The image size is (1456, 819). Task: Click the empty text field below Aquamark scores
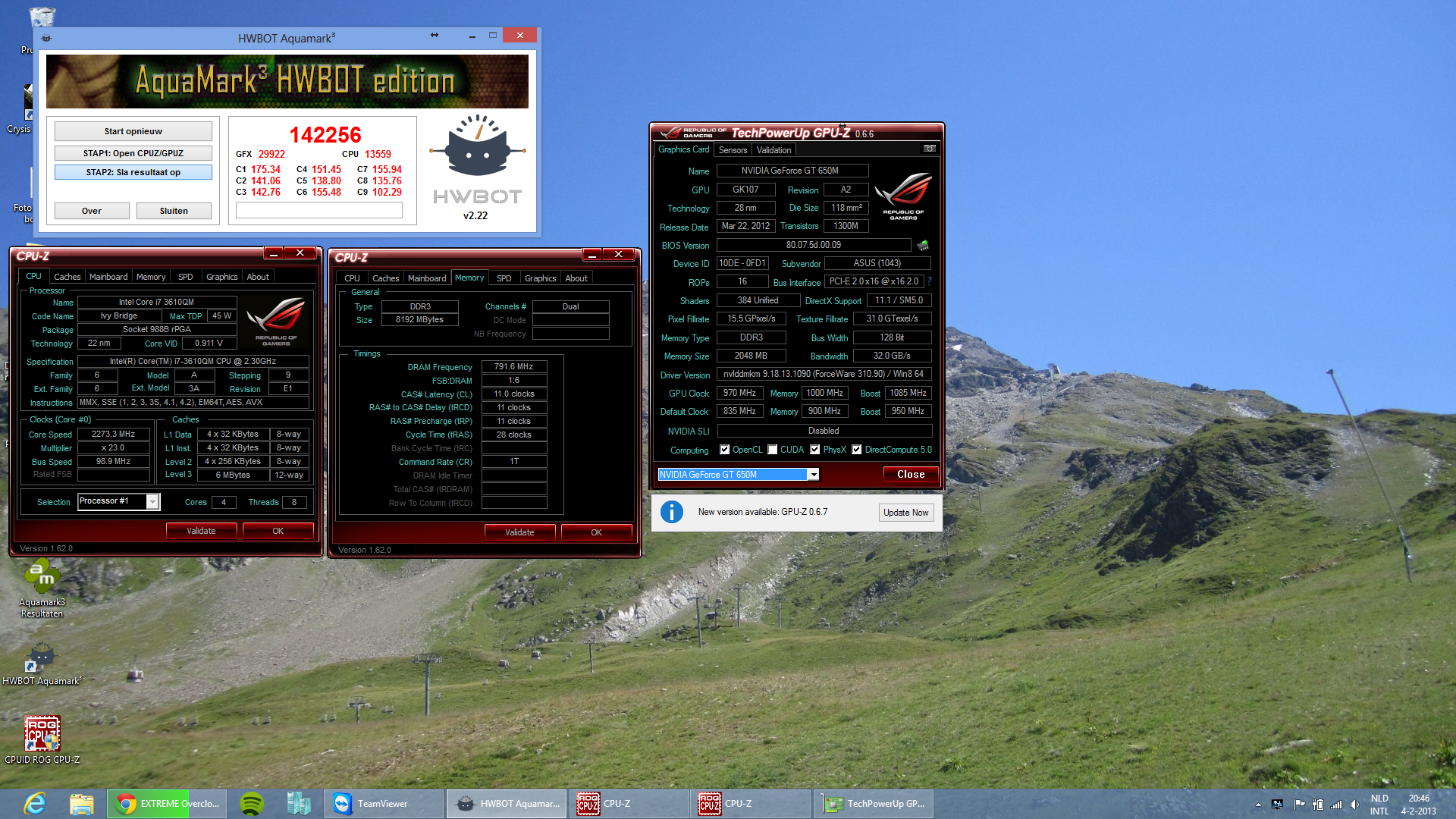coord(319,211)
